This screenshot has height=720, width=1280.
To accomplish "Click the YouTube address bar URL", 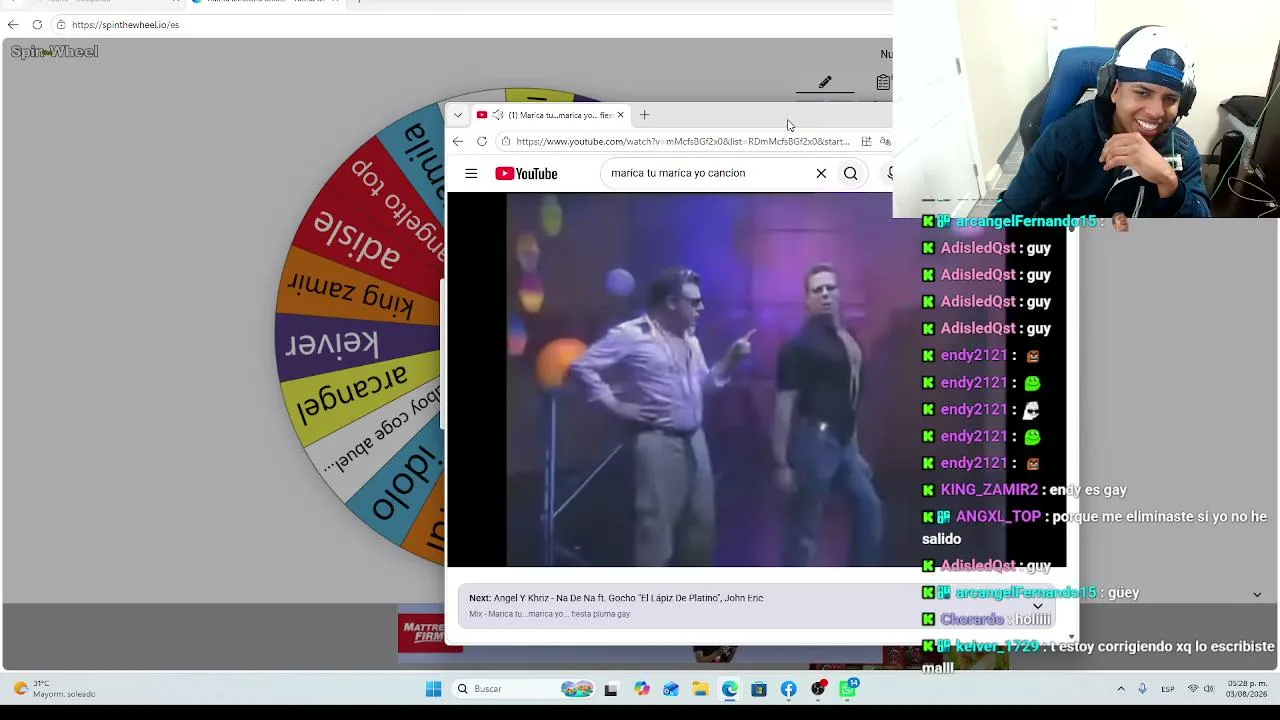I will pyautogui.click(x=683, y=142).
